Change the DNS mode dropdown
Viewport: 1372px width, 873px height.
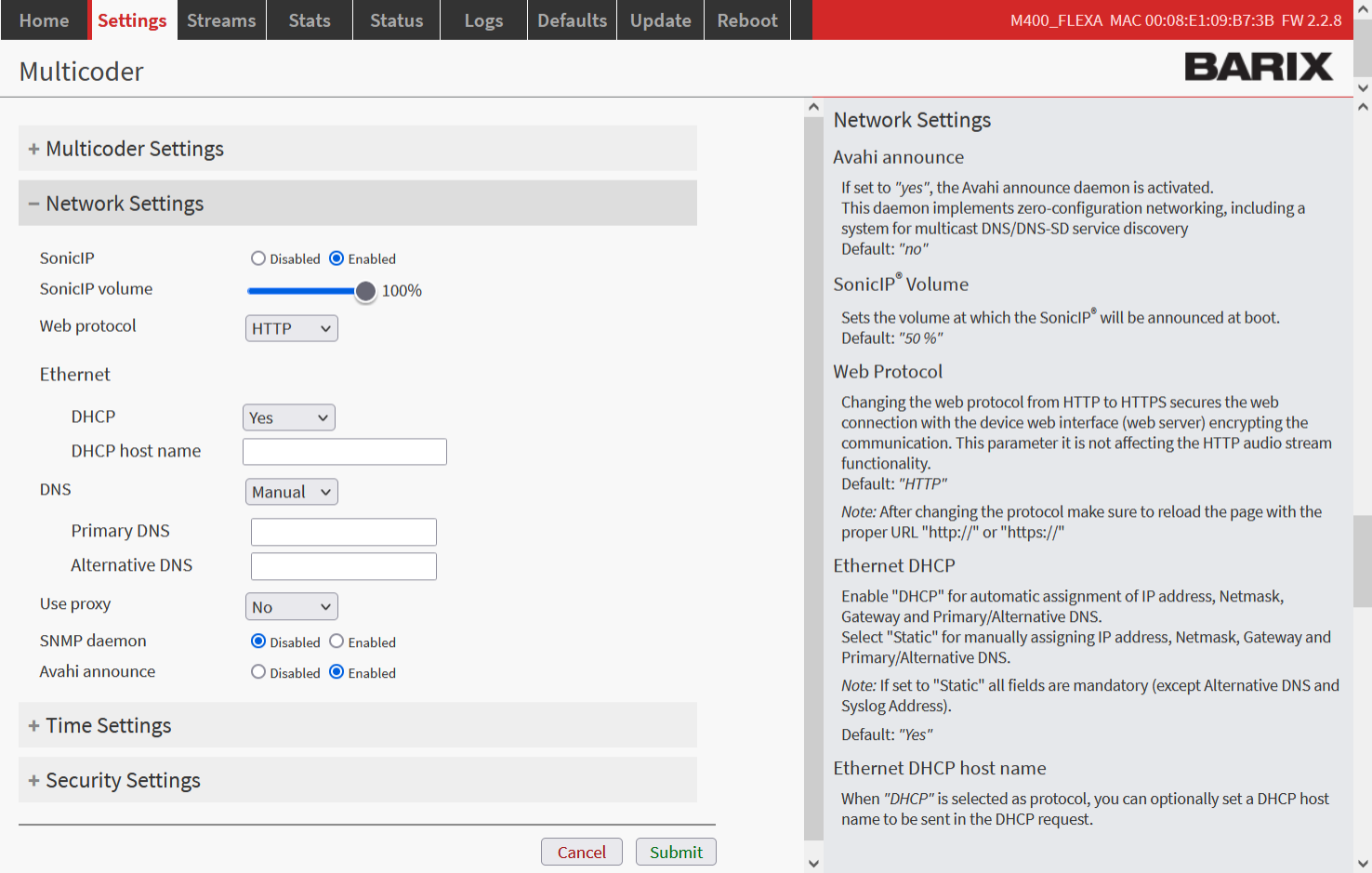291,492
